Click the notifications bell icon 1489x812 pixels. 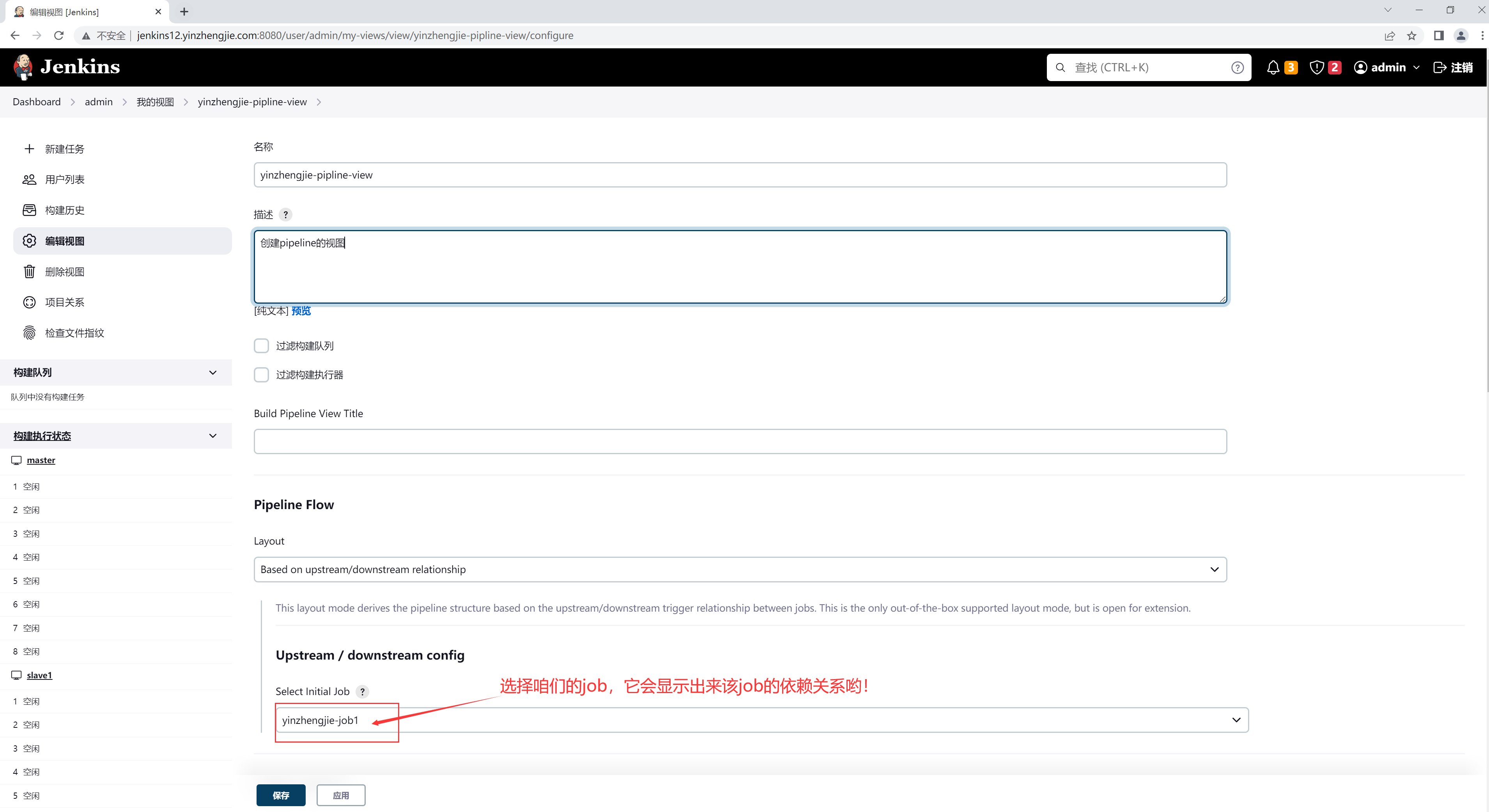(x=1273, y=67)
